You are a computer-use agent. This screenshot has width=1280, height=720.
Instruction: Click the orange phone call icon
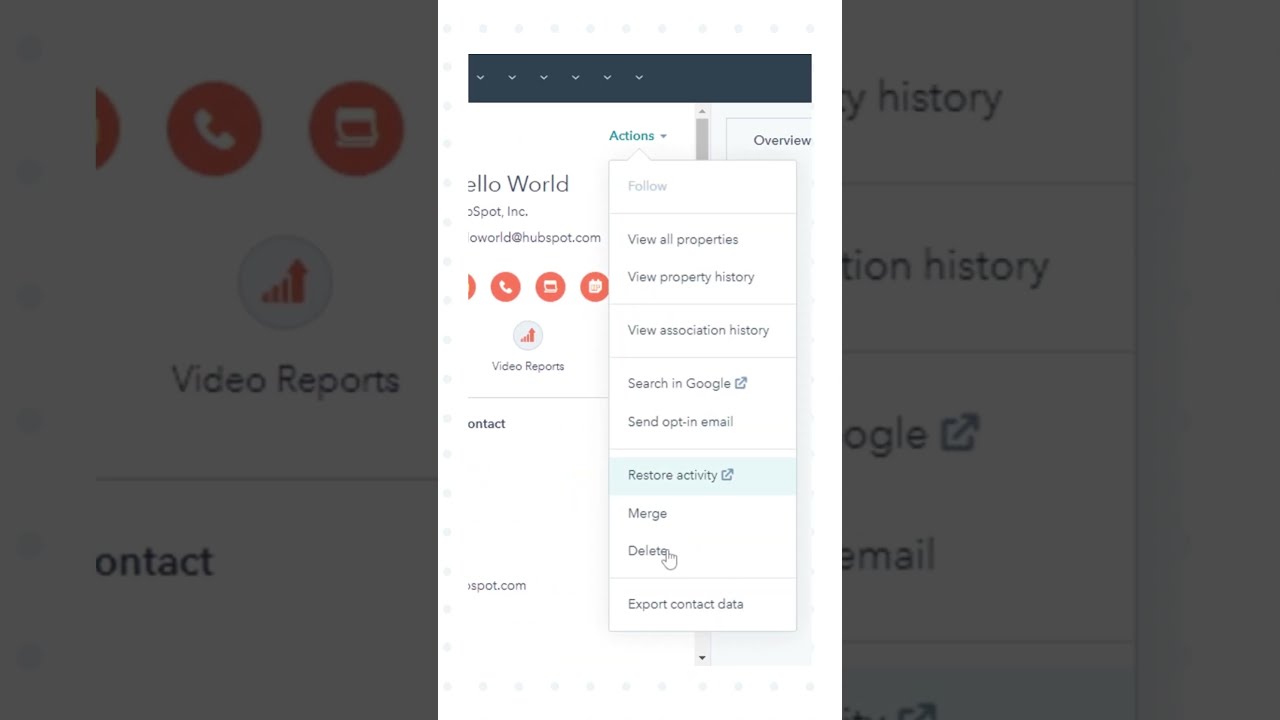505,287
